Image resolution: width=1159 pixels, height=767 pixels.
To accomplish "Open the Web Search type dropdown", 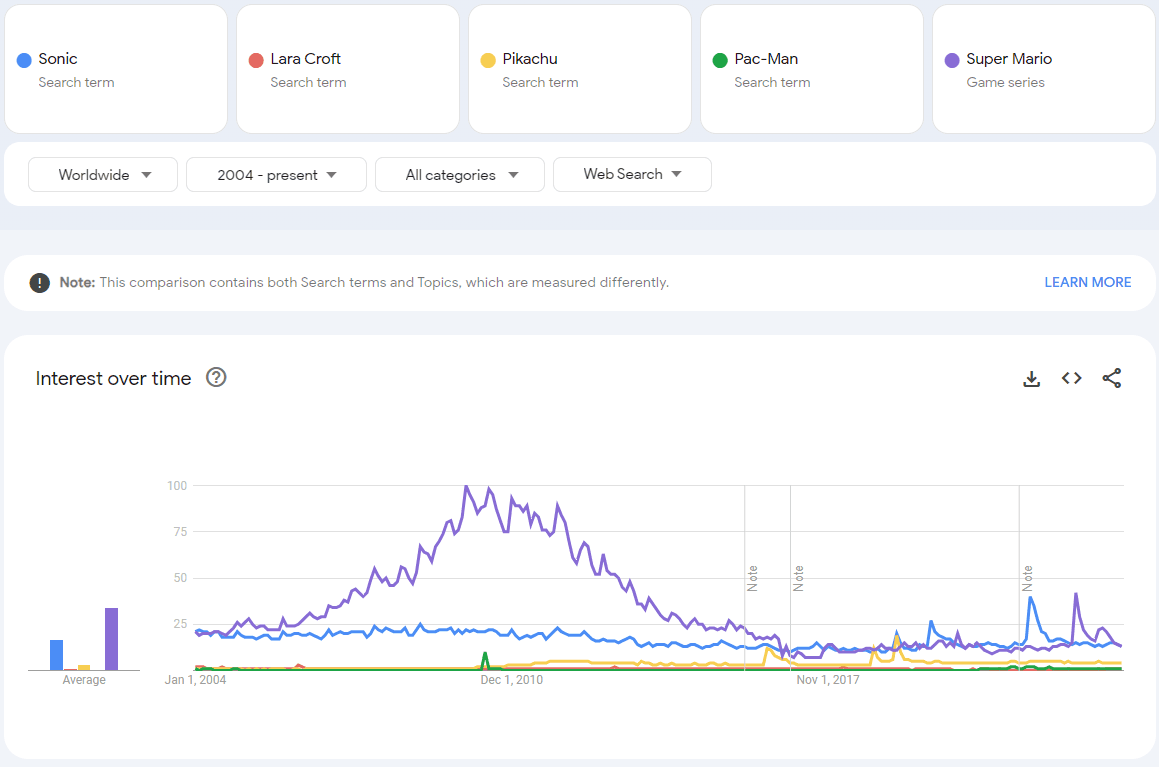I will 632,174.
